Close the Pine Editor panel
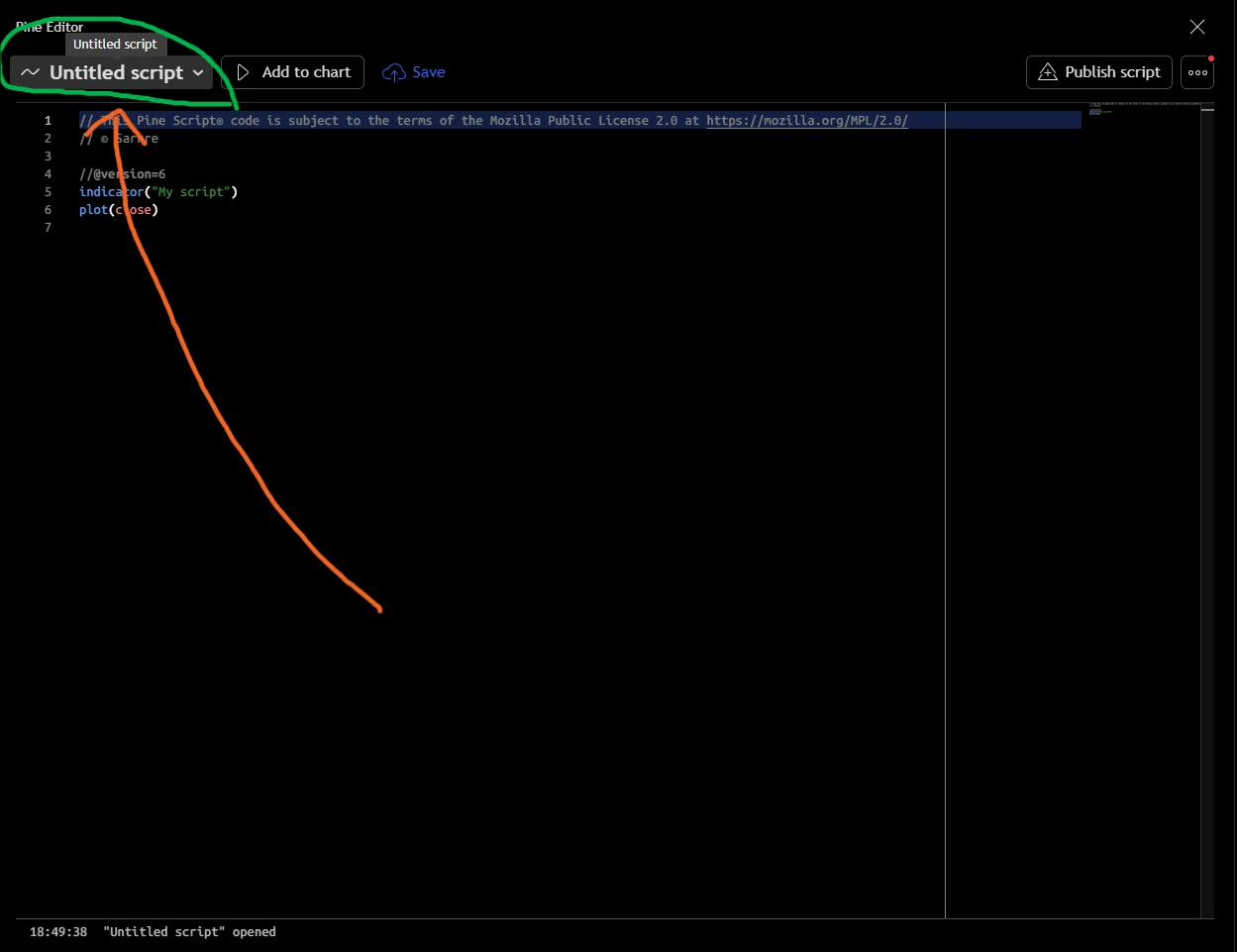This screenshot has width=1237, height=952. click(x=1197, y=27)
